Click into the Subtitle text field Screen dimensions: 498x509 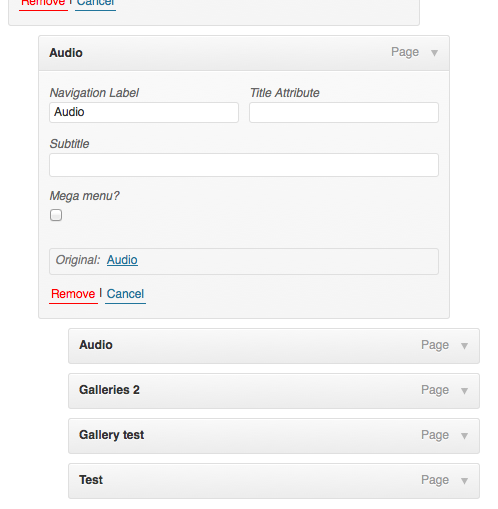click(x=244, y=165)
